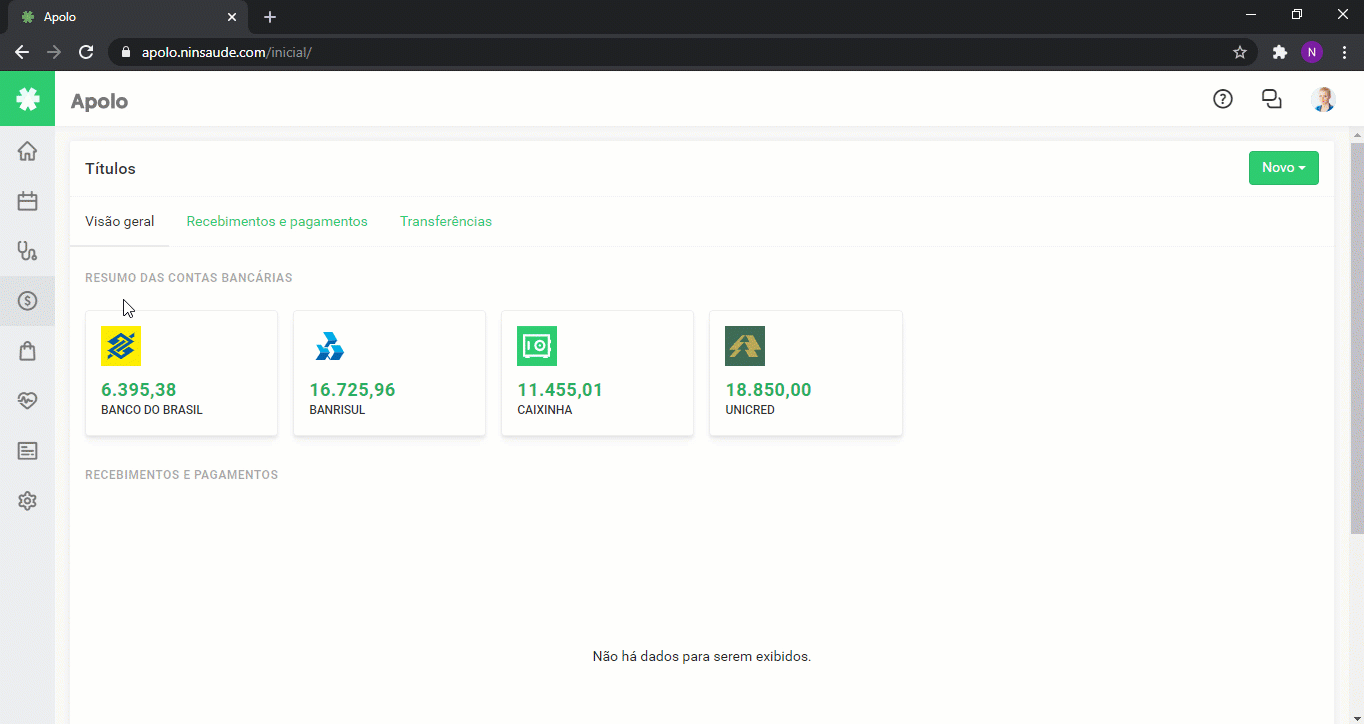1364x724 pixels.
Task: View site security lock icon
Action: (125, 52)
